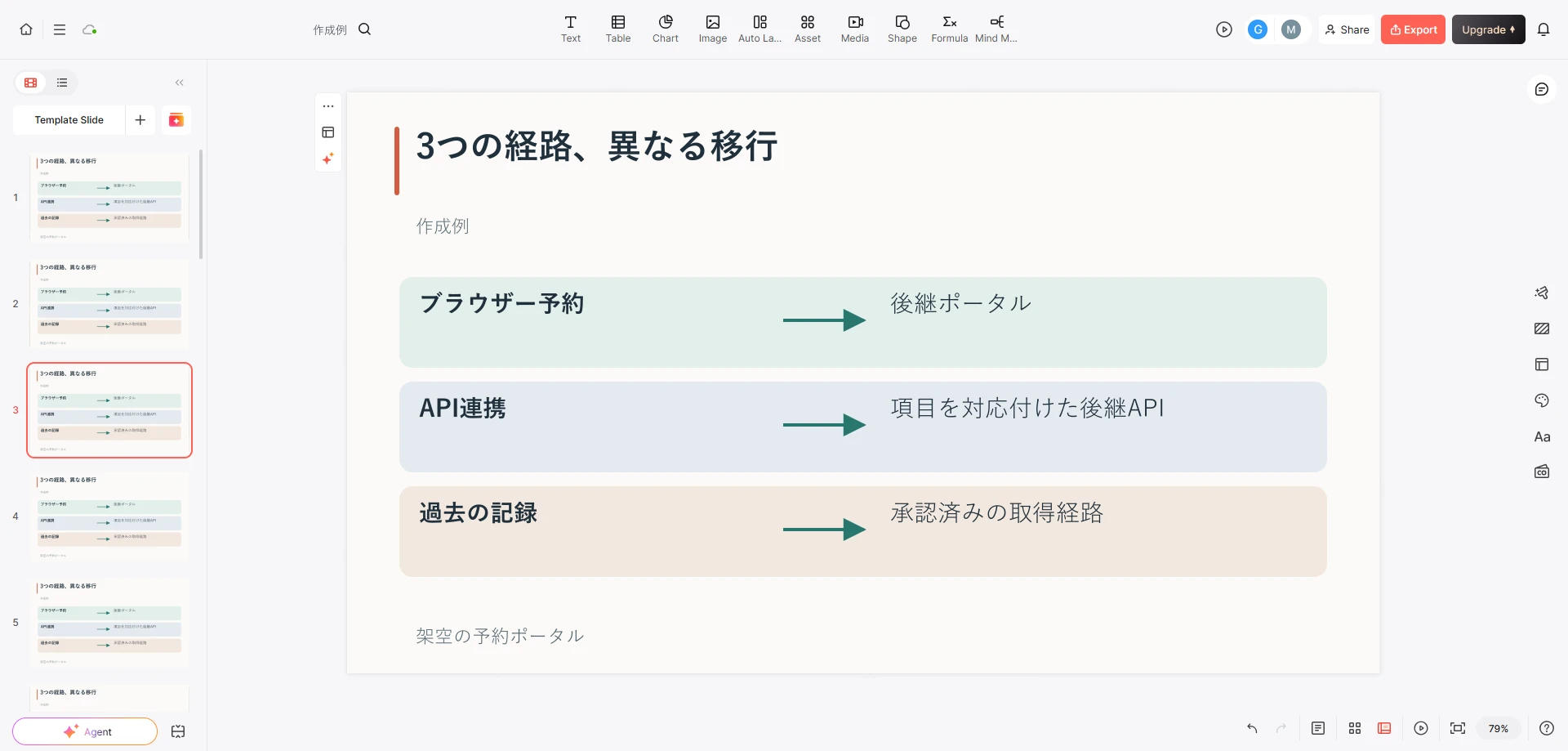Switch to grid overview view
The width and height of the screenshot is (1568, 751).
pyautogui.click(x=1355, y=728)
